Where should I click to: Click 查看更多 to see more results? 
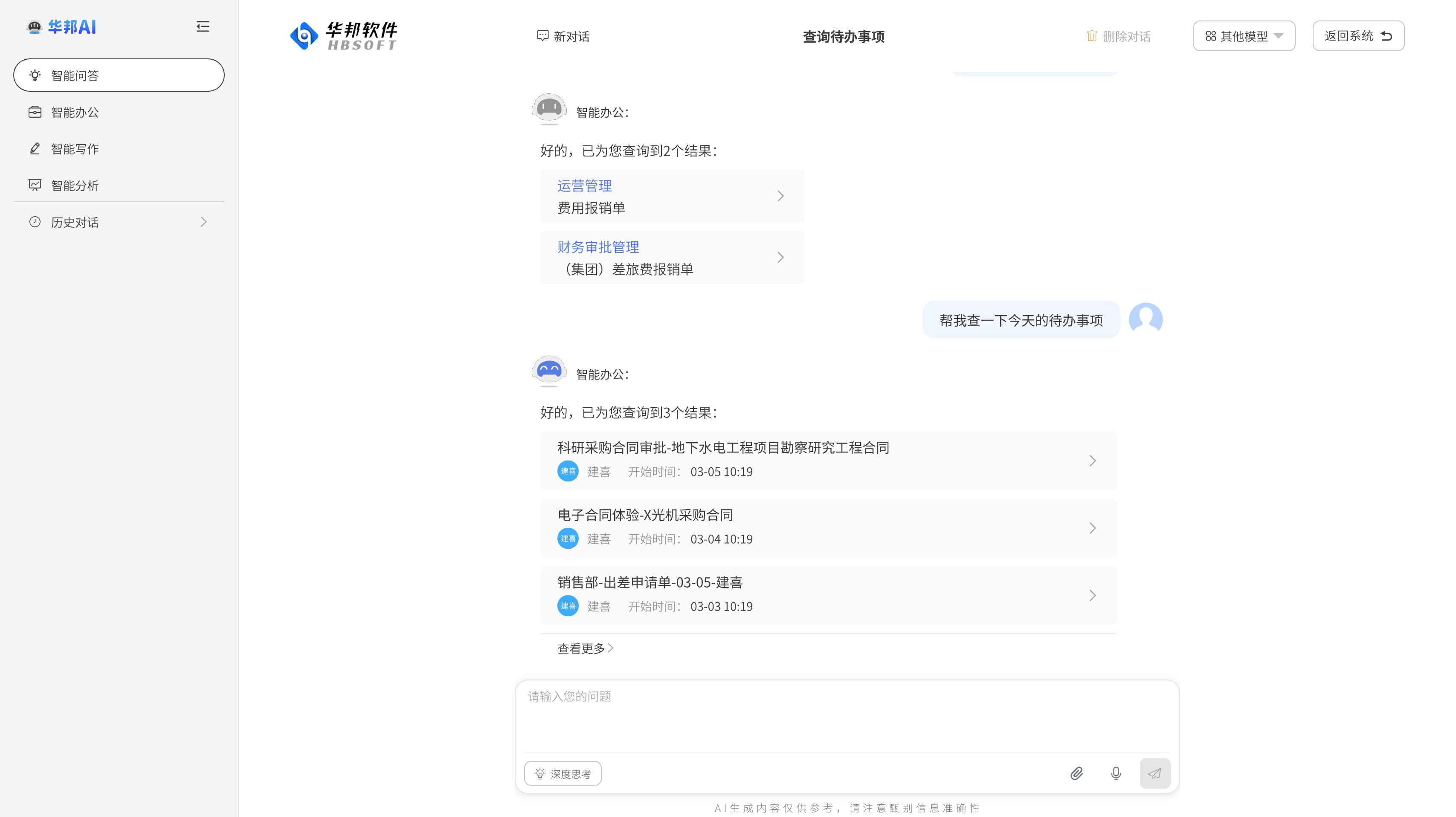click(x=586, y=648)
